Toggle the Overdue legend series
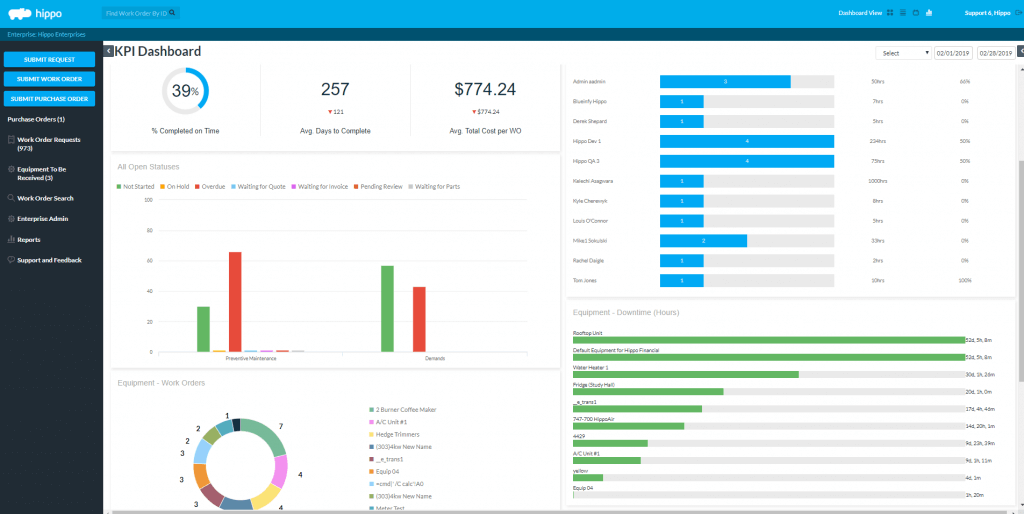 tap(211, 186)
